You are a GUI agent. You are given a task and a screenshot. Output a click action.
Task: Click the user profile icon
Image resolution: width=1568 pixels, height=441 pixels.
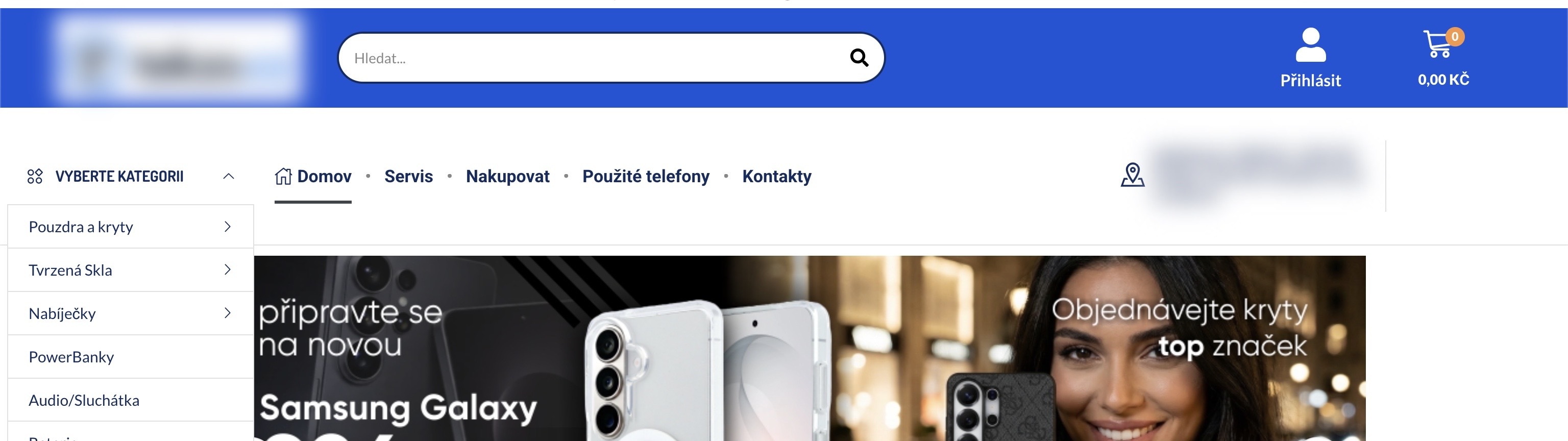coord(1310,45)
